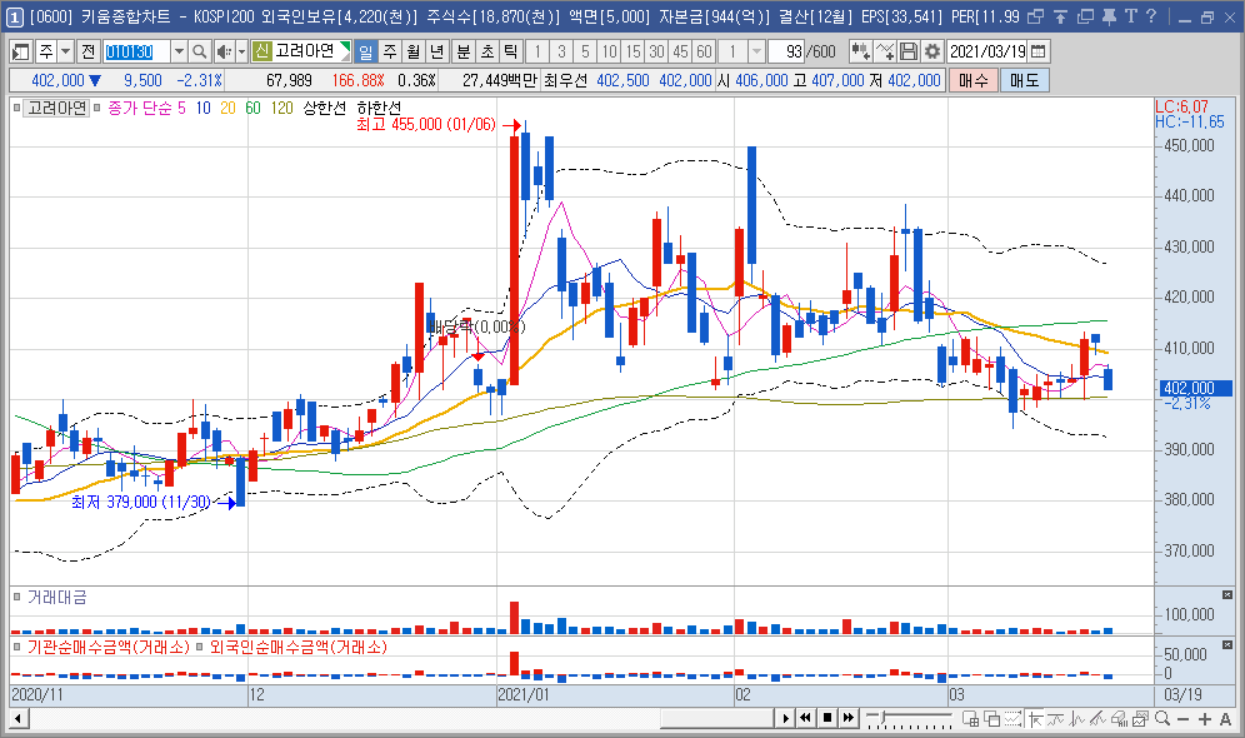Toggle the 전 button before stock code
The height and width of the screenshot is (738, 1245).
click(88, 51)
